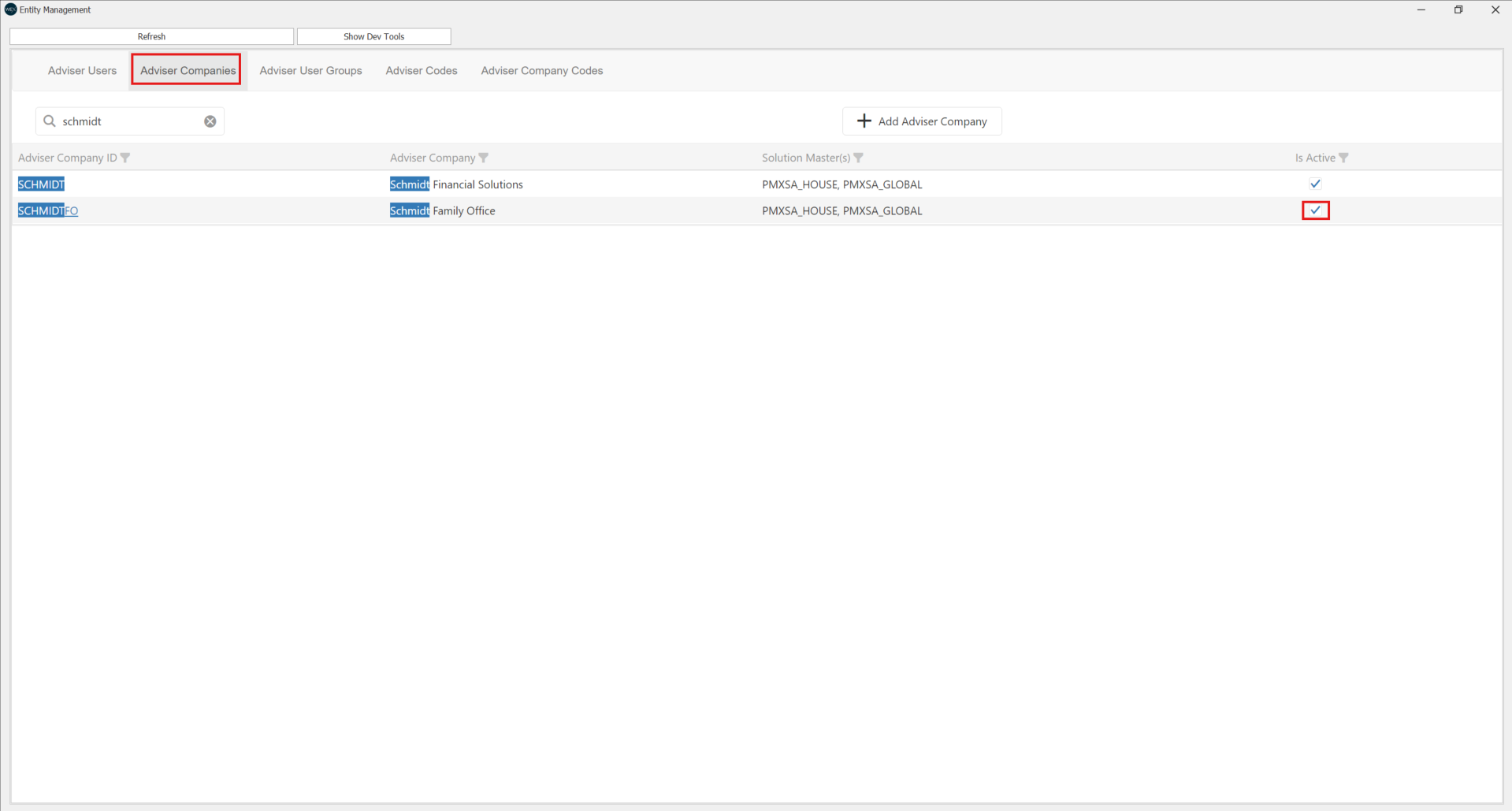
Task: Open the Solution Master(s) filter
Action: [859, 158]
